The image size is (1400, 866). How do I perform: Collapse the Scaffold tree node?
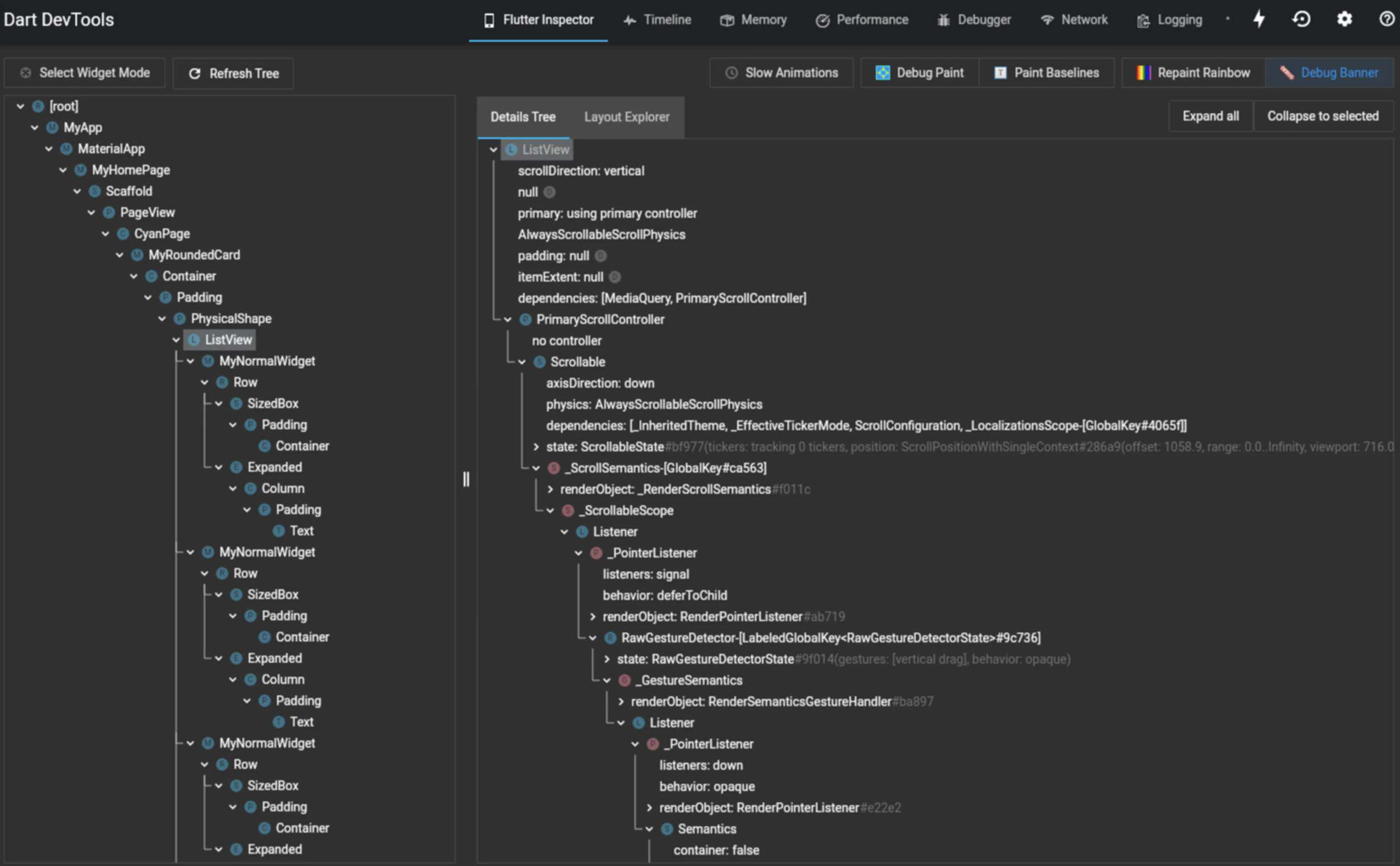[77, 191]
